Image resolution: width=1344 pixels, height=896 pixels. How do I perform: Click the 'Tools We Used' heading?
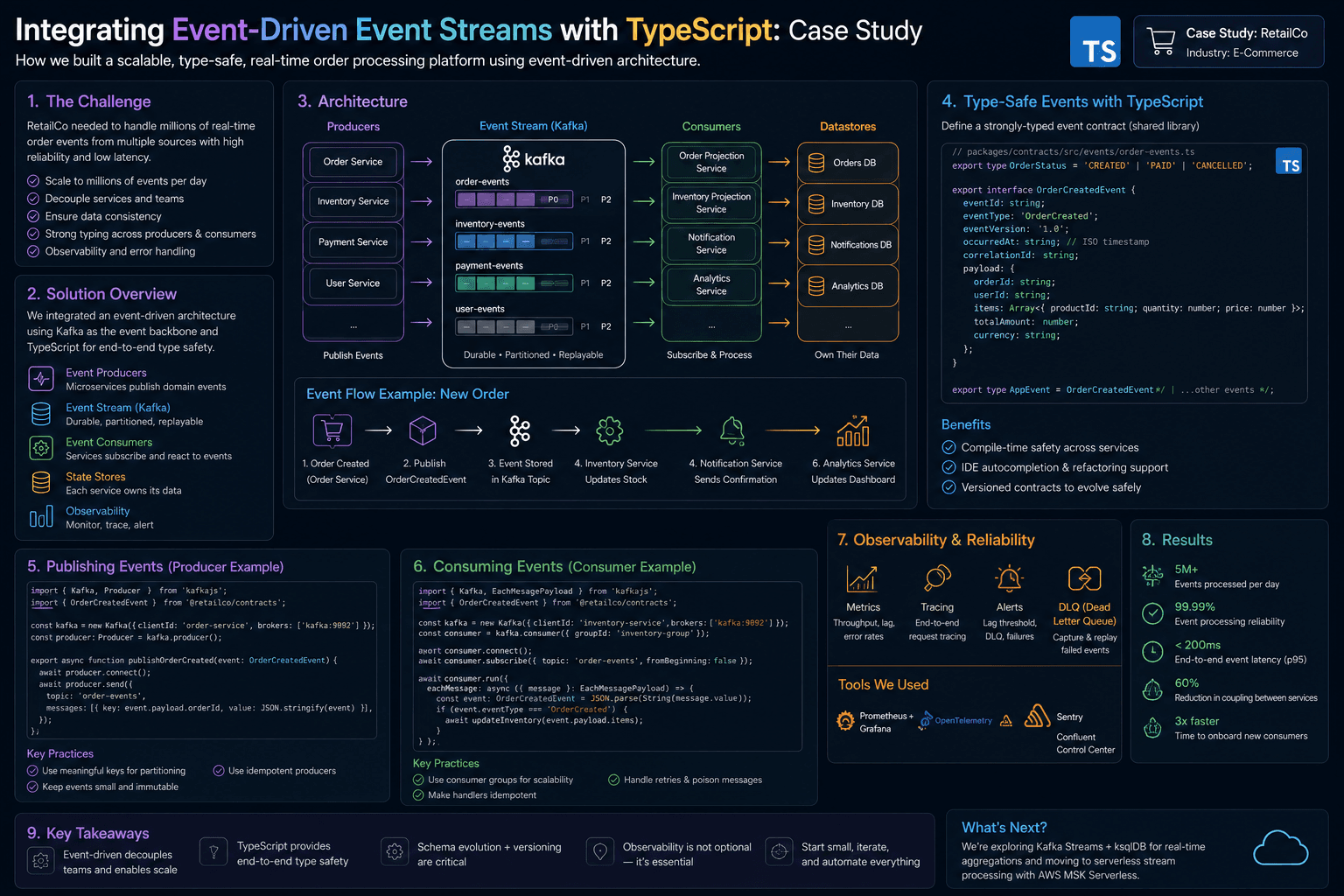coord(883,685)
